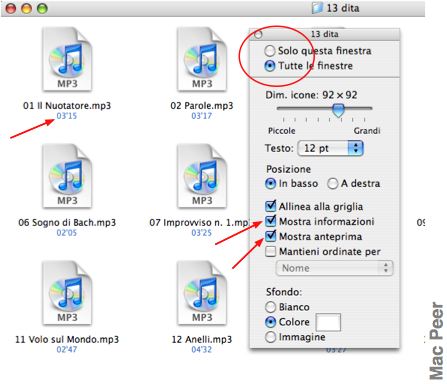Click the '11 Volo sul Mondo.mp3' file name
The image size is (447, 384).
(67, 339)
